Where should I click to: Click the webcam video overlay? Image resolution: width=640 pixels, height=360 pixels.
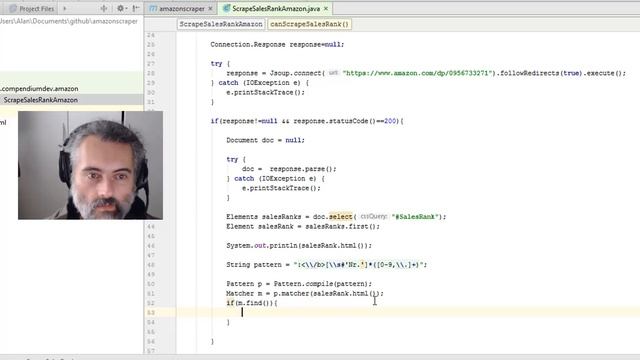[x=90, y=165]
